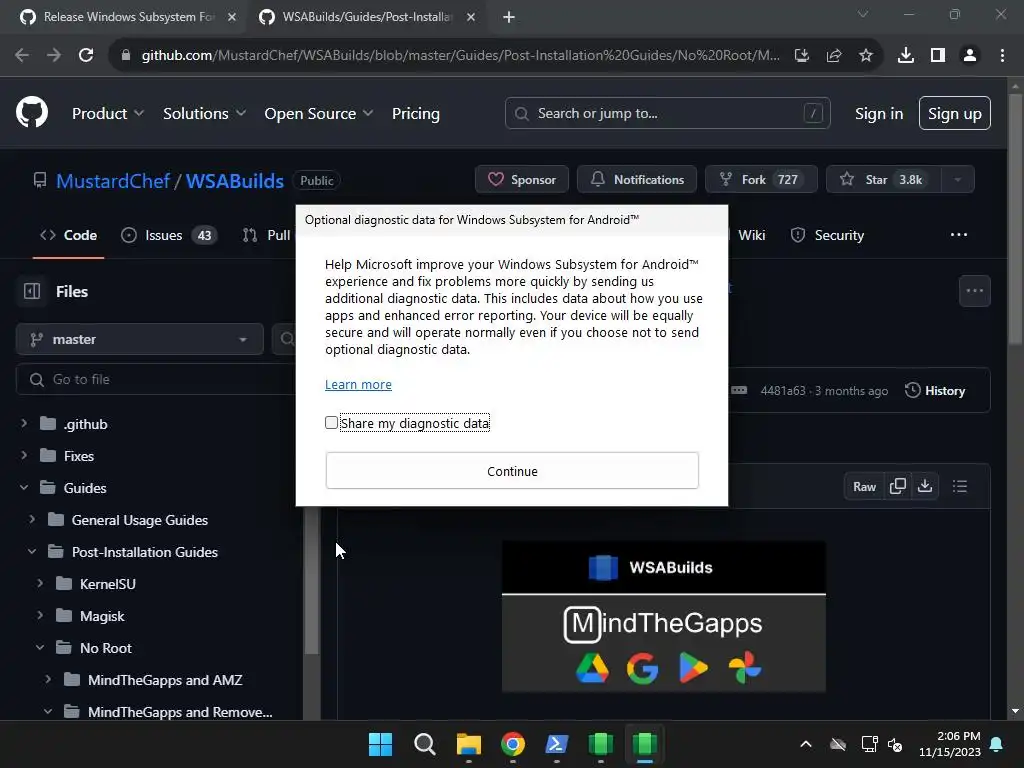Click the Sign up button

955,114
